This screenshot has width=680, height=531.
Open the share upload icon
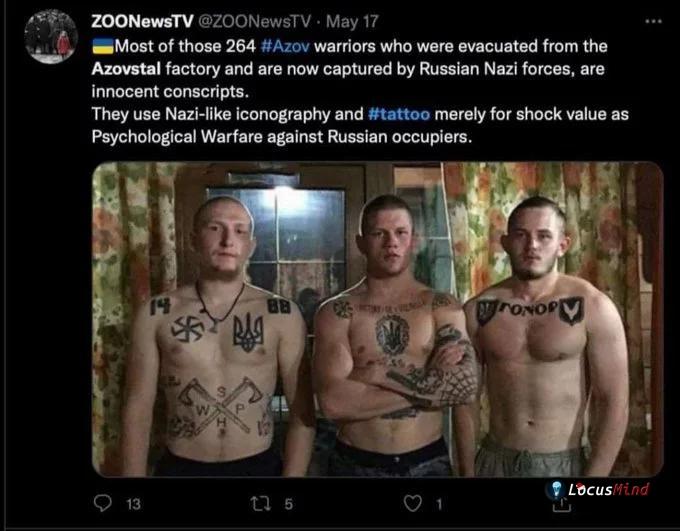[x=561, y=505]
